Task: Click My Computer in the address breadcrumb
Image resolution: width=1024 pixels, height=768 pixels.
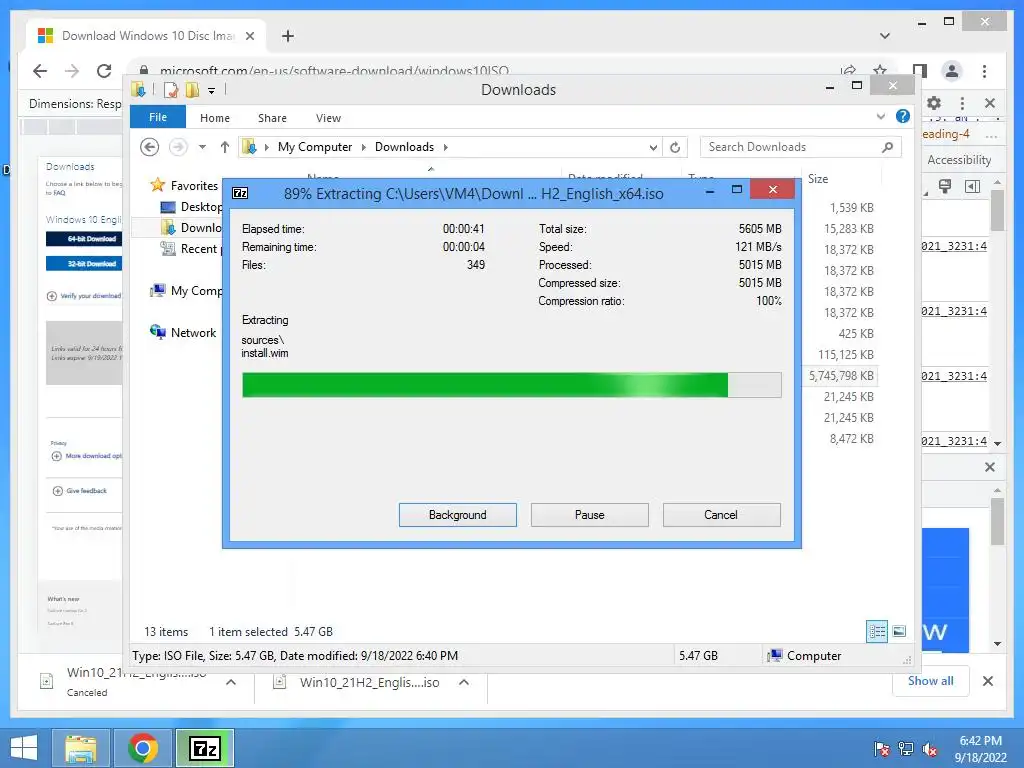Action: pos(315,147)
